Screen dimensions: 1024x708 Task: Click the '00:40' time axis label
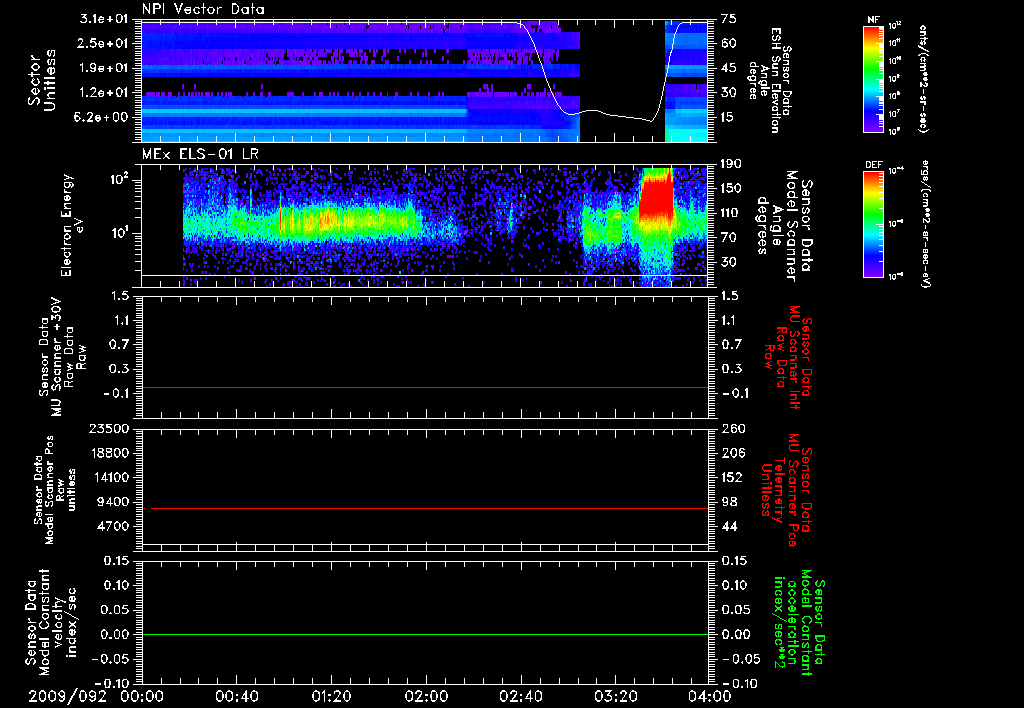[x=236, y=696]
